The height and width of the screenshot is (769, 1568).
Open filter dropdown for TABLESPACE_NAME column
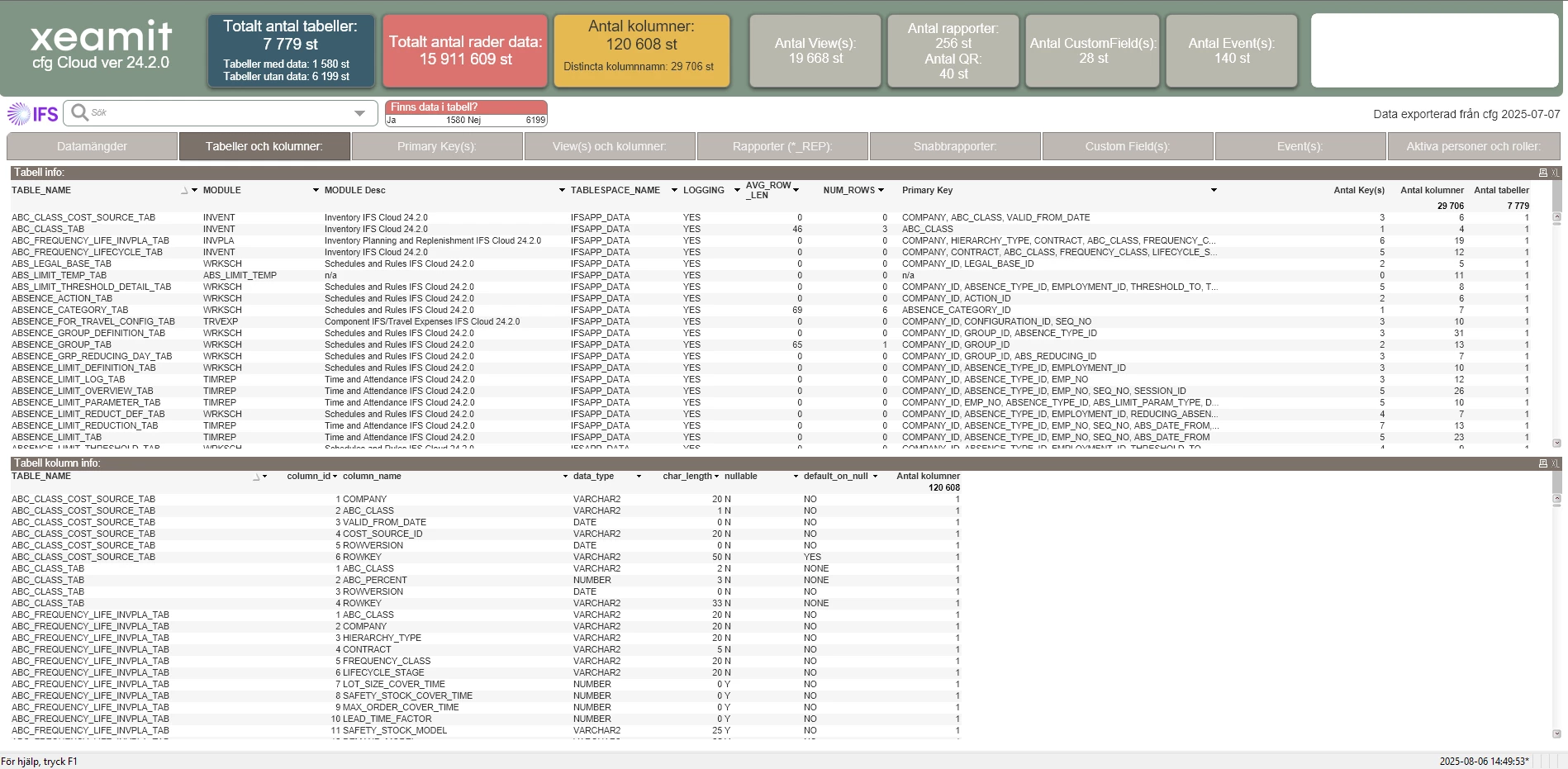pyautogui.click(x=674, y=190)
